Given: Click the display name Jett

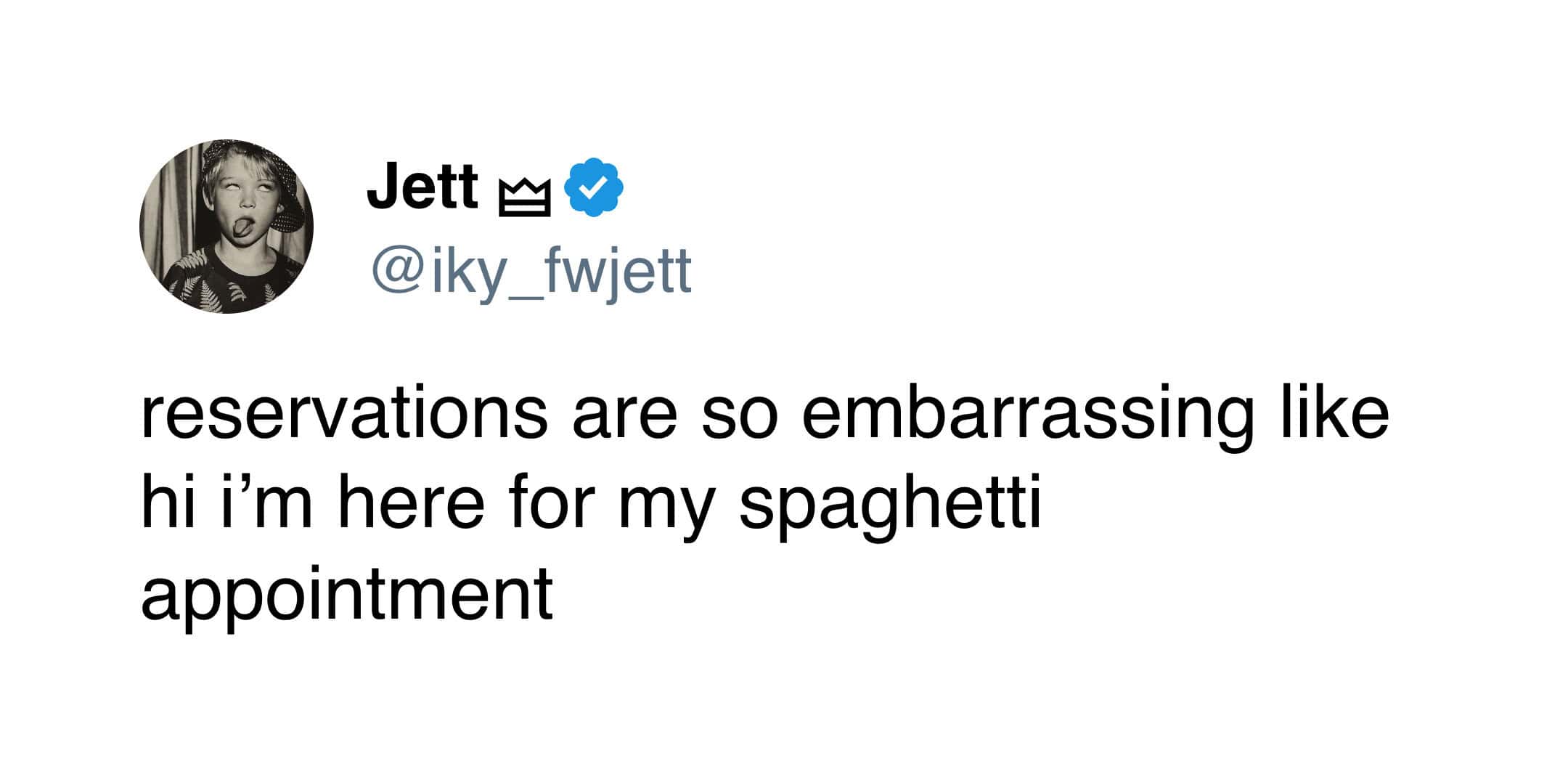Looking at the screenshot, I should [x=422, y=186].
